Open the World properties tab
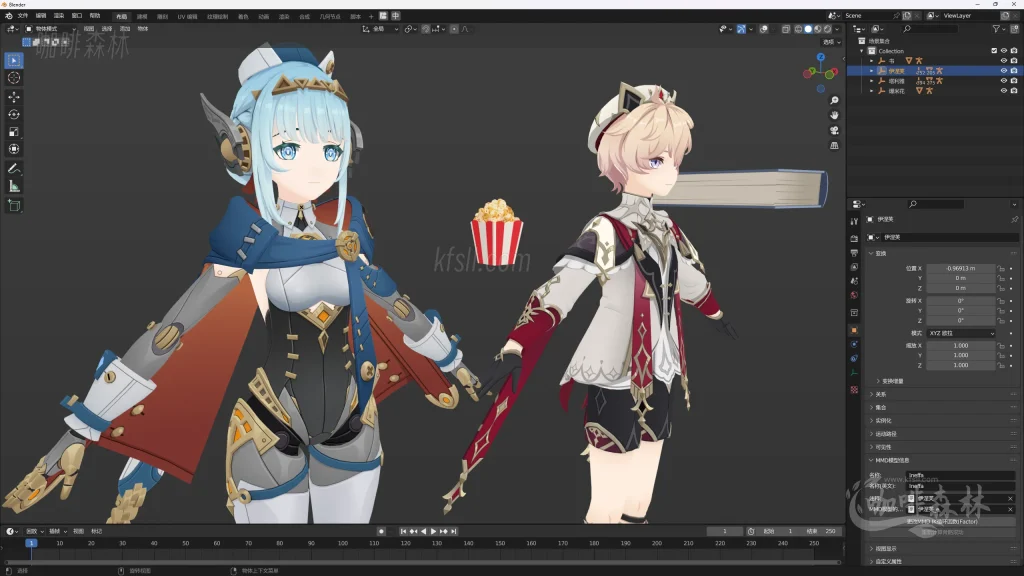Viewport: 1024px width, 576px height. click(x=854, y=295)
